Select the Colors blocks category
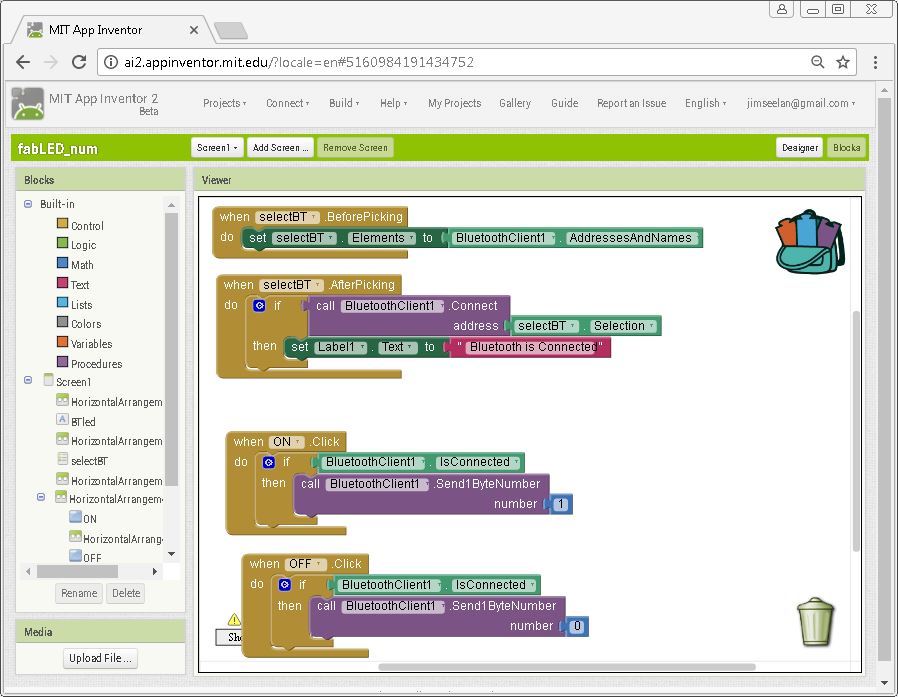898x697 pixels. [x=79, y=324]
